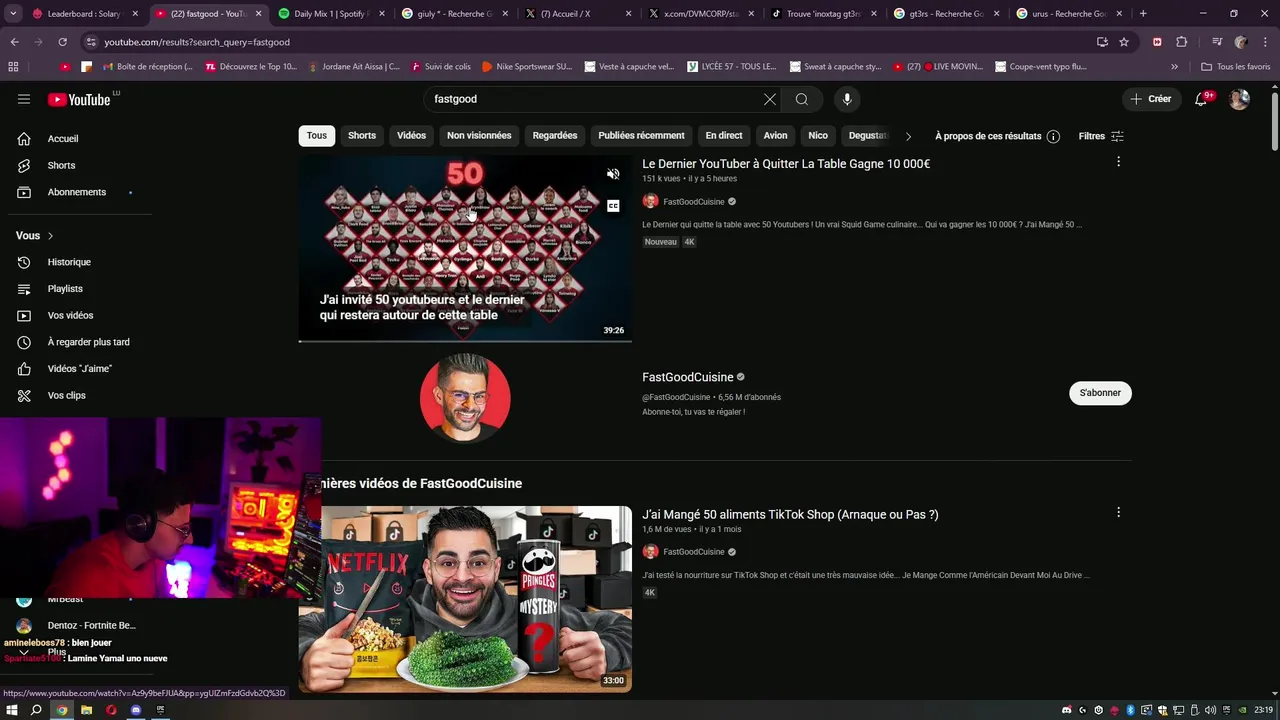Expand more subscriptions with Plus chevron

[x=24, y=652]
